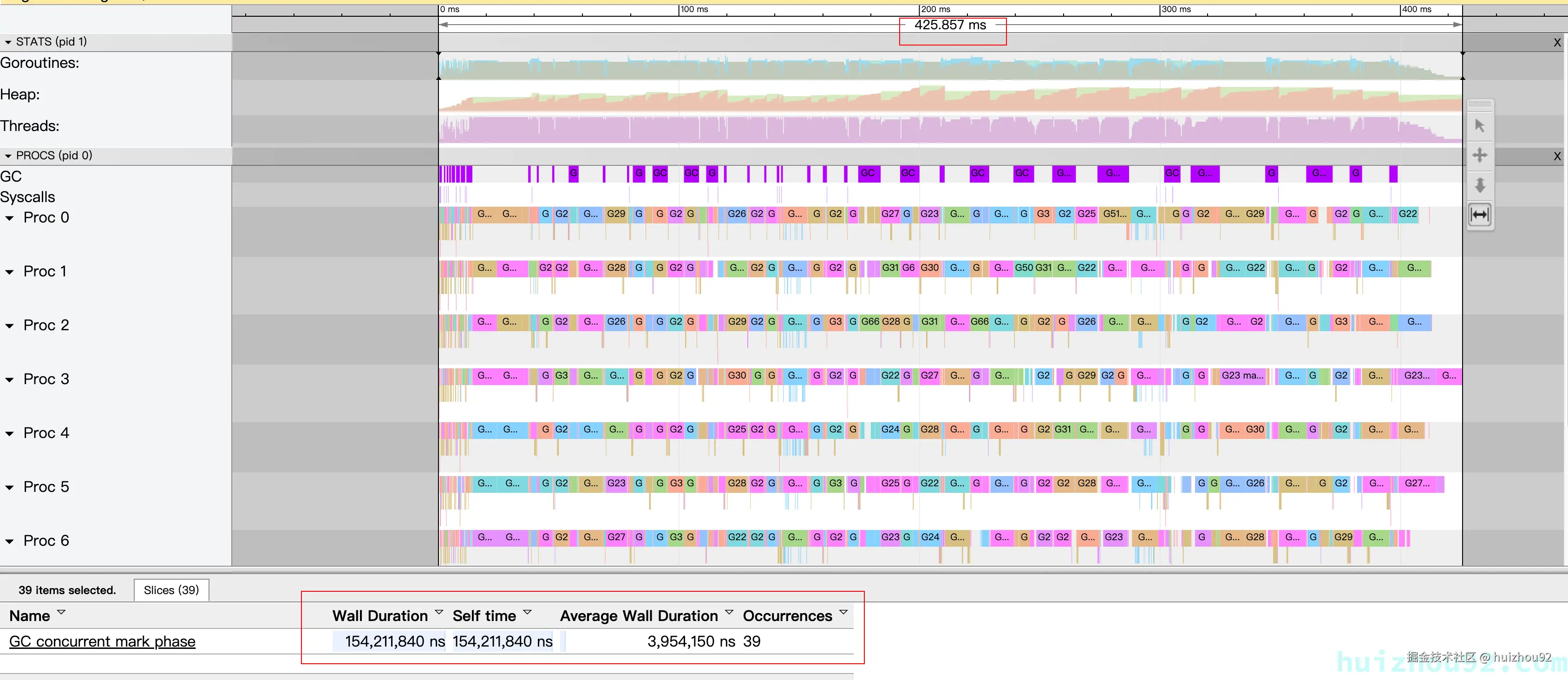1568x680 pixels.
Task: Close the PROCS section with X
Action: tap(1556, 157)
